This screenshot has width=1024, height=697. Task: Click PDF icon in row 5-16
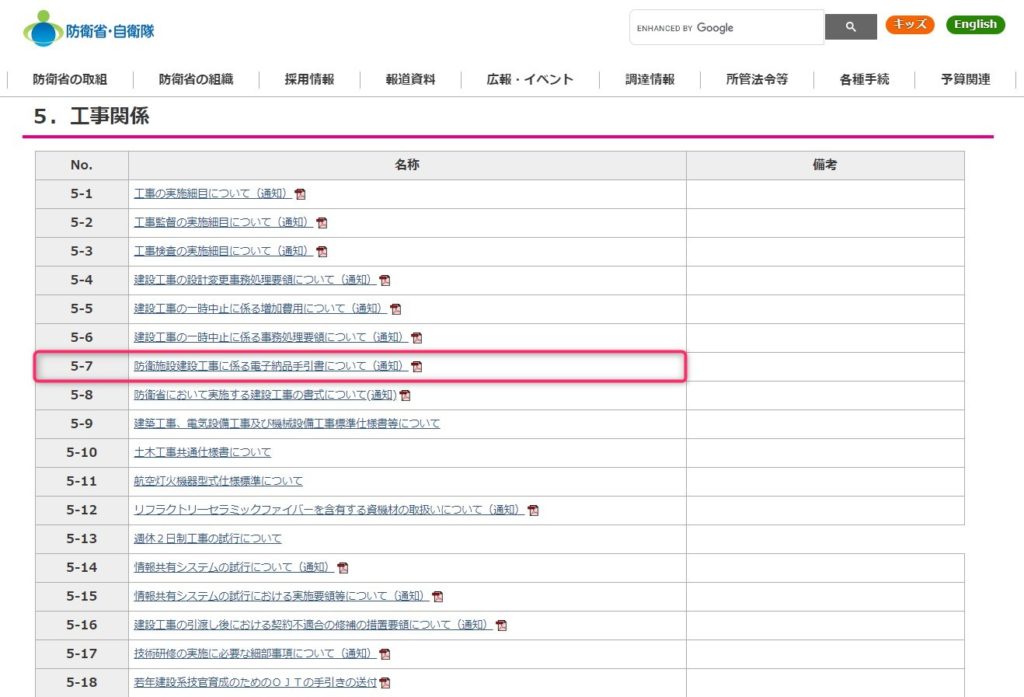(x=501, y=625)
